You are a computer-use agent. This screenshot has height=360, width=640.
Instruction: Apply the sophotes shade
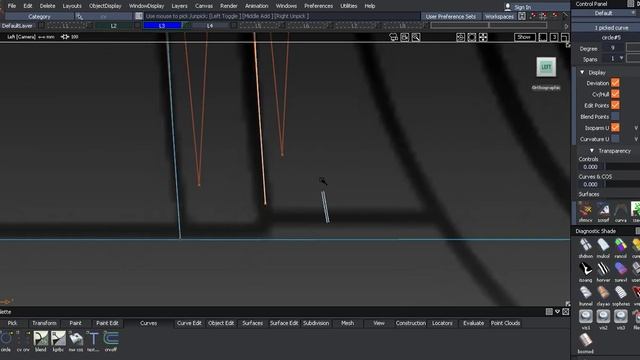point(620,293)
